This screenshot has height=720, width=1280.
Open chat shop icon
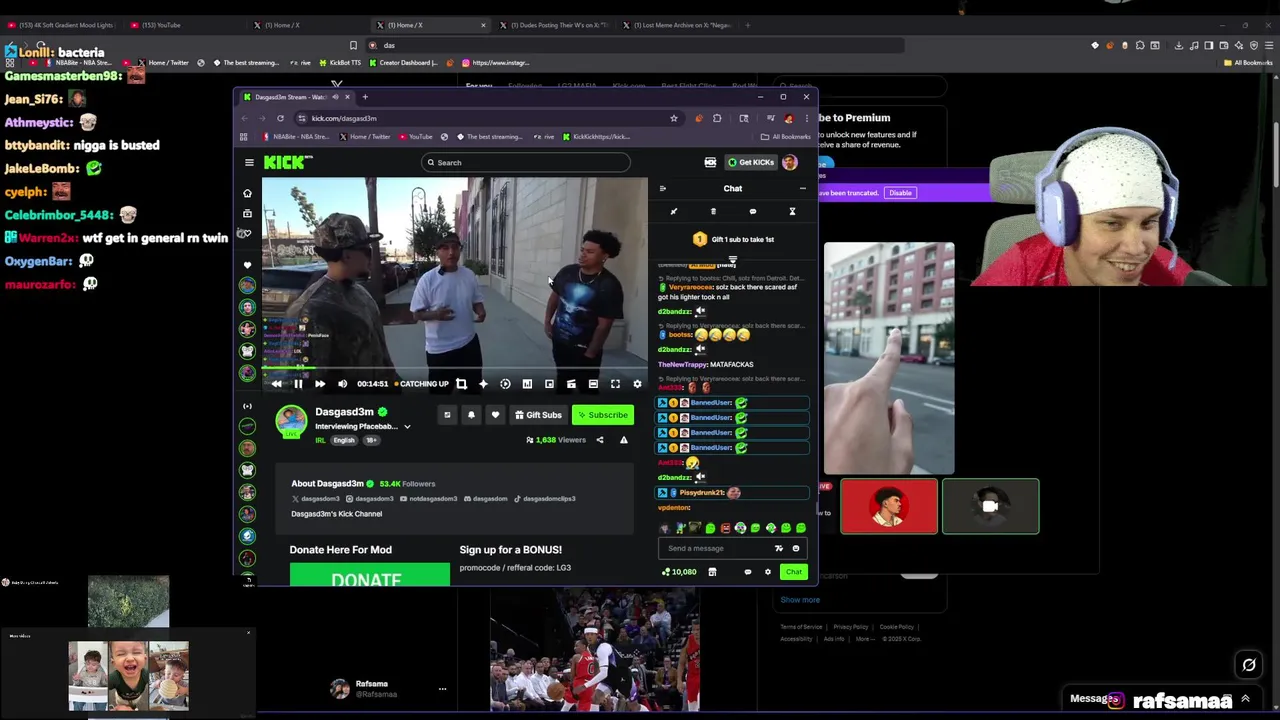tap(712, 572)
